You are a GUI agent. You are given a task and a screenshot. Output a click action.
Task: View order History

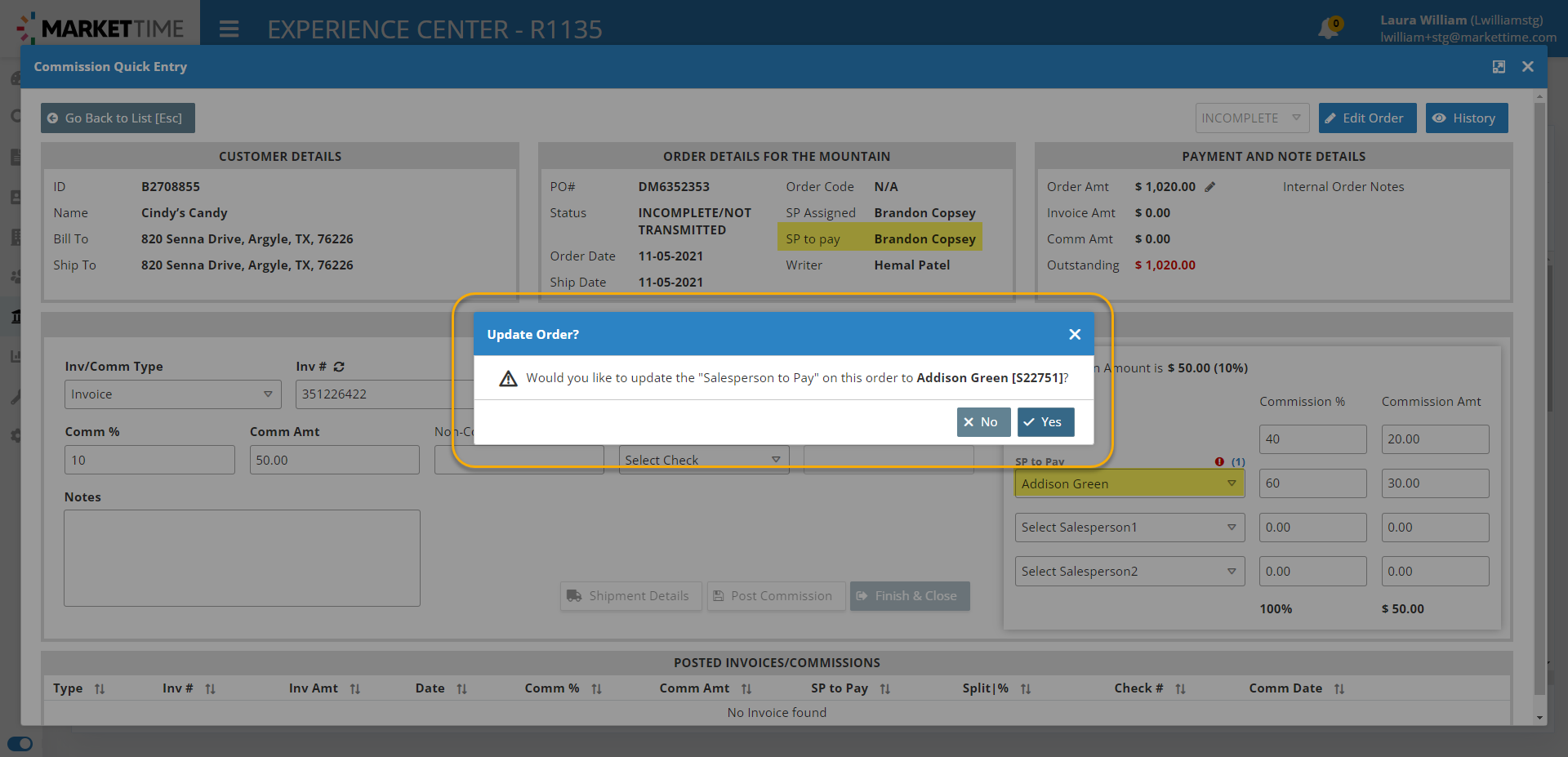coord(1466,118)
